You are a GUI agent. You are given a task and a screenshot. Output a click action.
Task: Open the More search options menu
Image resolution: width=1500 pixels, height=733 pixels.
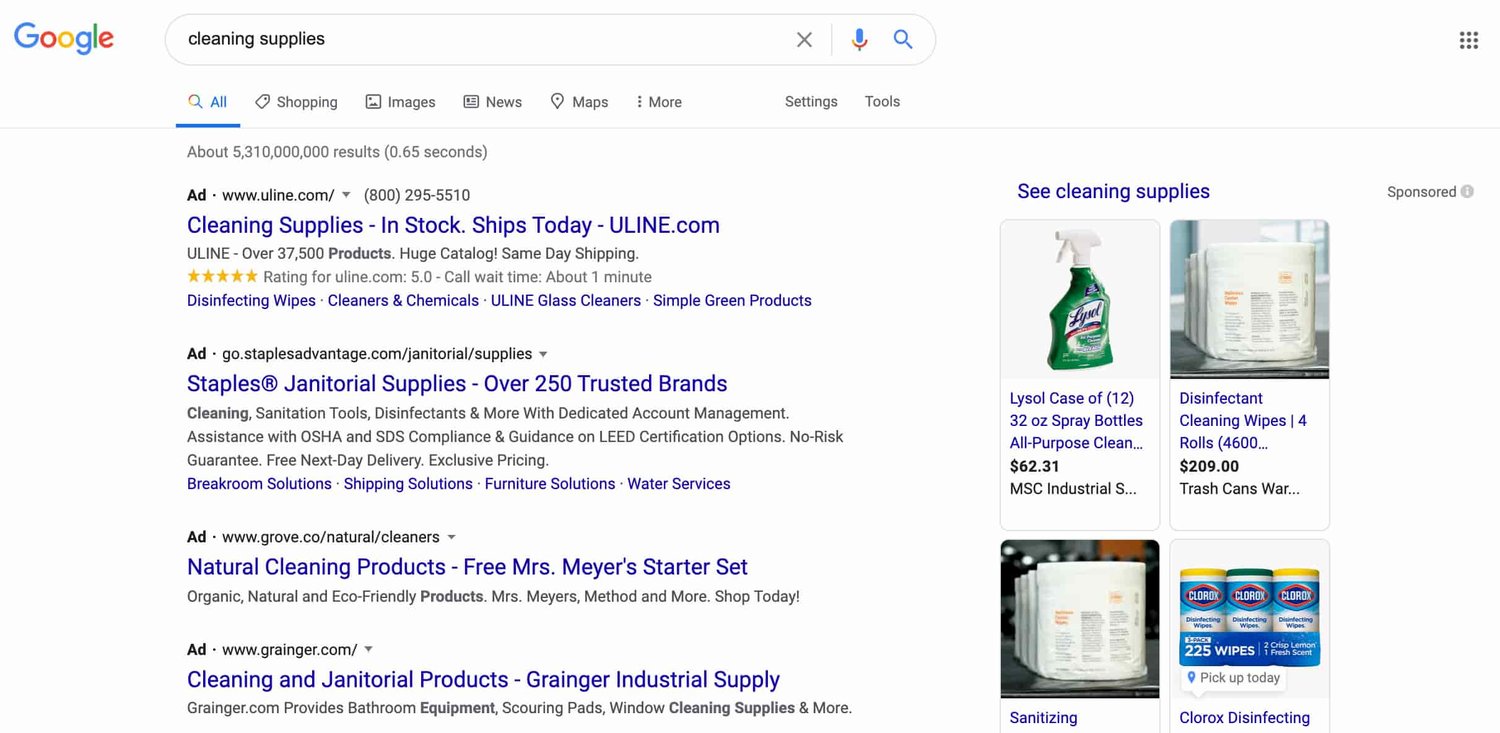[658, 102]
